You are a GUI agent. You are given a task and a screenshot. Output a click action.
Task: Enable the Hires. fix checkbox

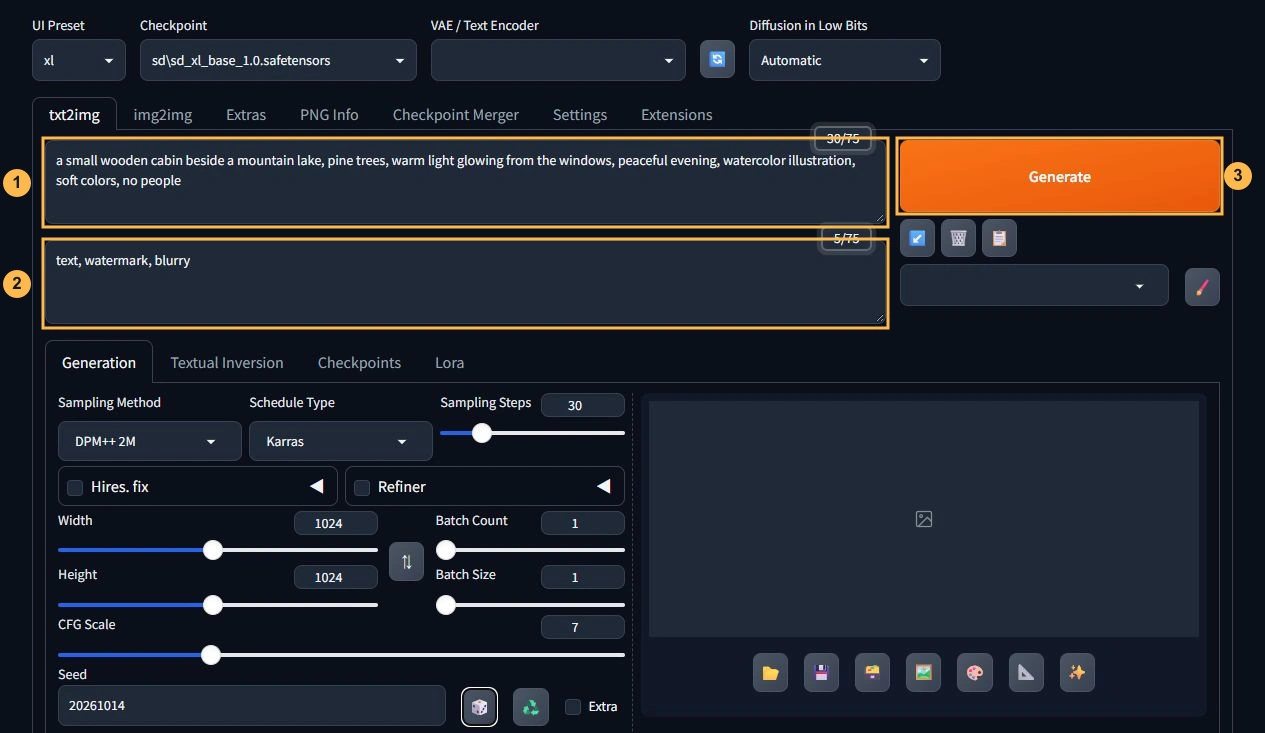point(75,487)
